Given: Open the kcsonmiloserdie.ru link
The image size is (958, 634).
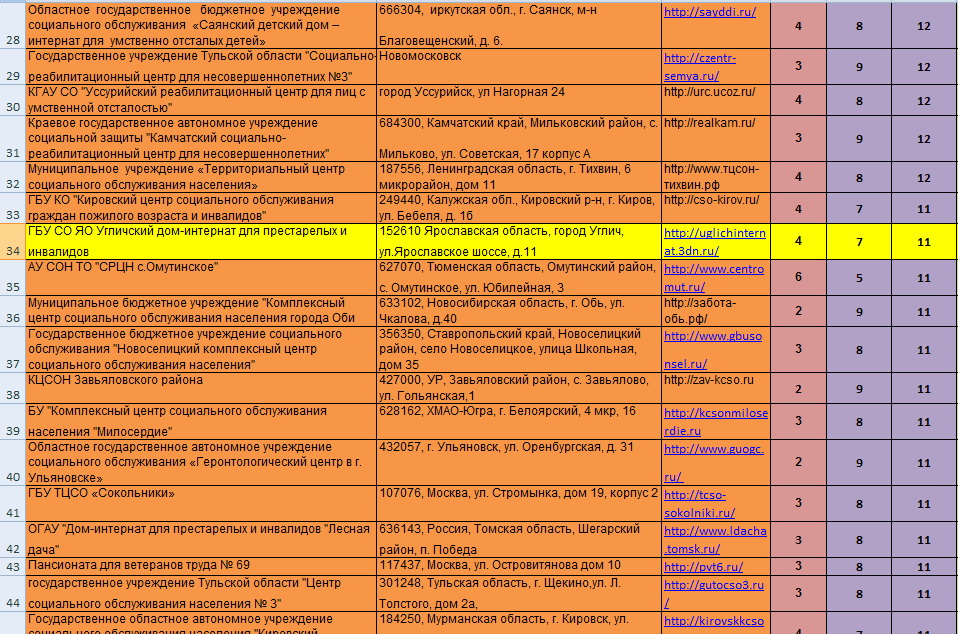Looking at the screenshot, I should 715,421.
